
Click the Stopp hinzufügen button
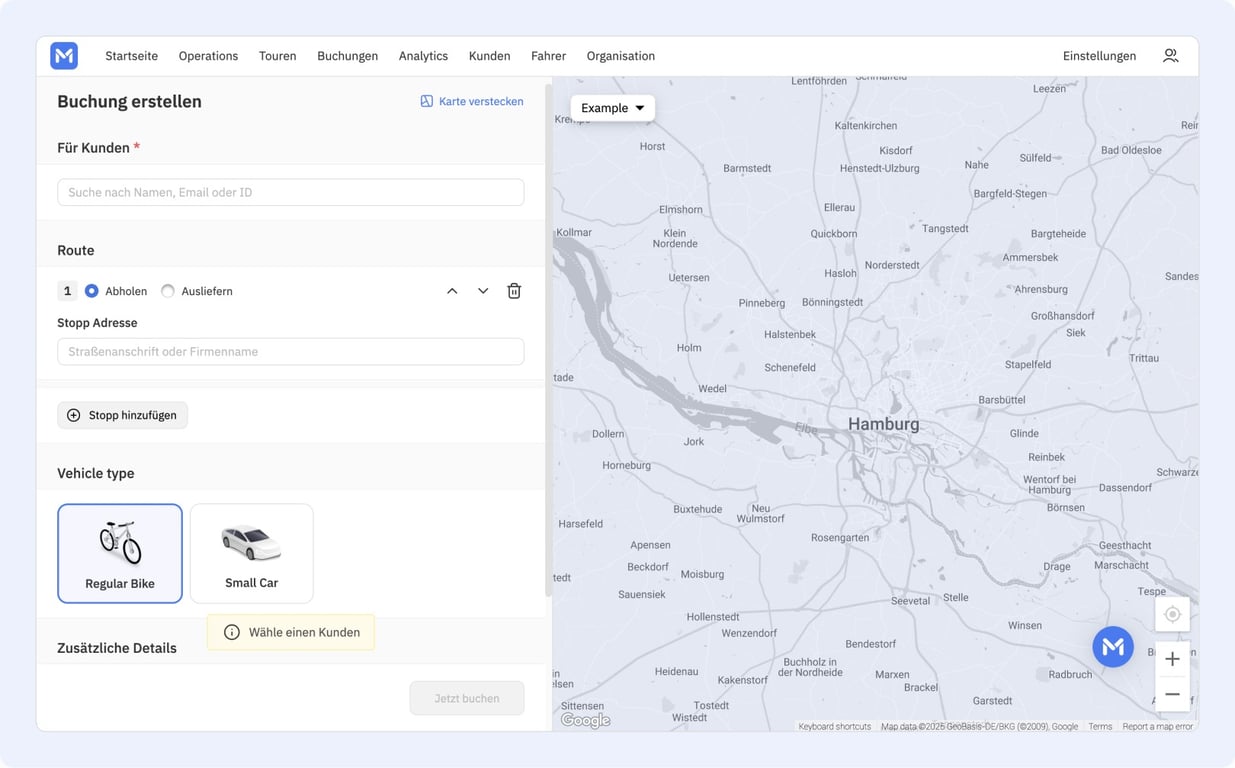tap(122, 415)
